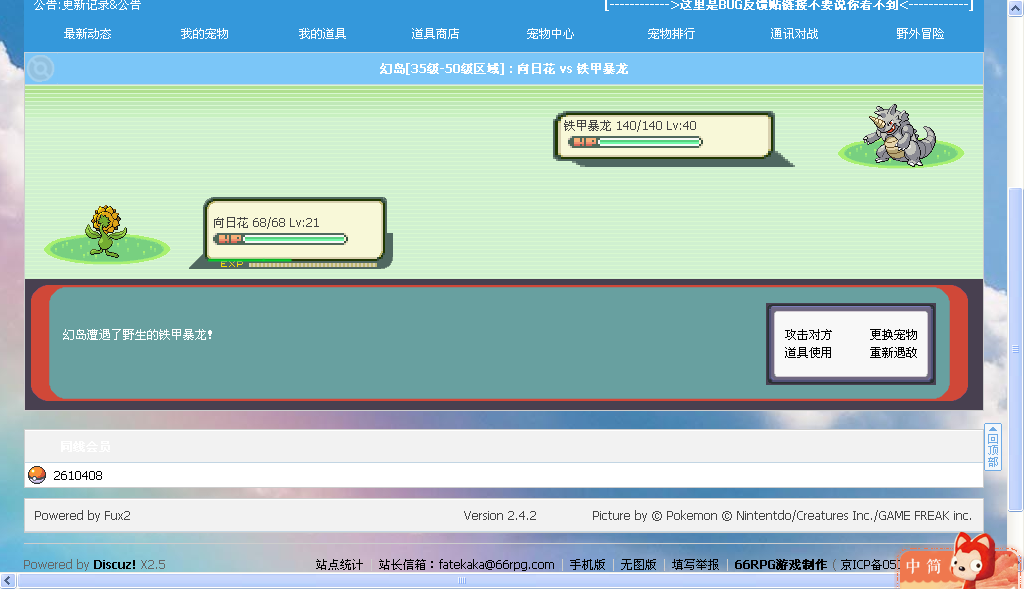The width and height of the screenshot is (1024, 589).
Task: Open the 最新动态 menu
Action: click(x=88, y=34)
